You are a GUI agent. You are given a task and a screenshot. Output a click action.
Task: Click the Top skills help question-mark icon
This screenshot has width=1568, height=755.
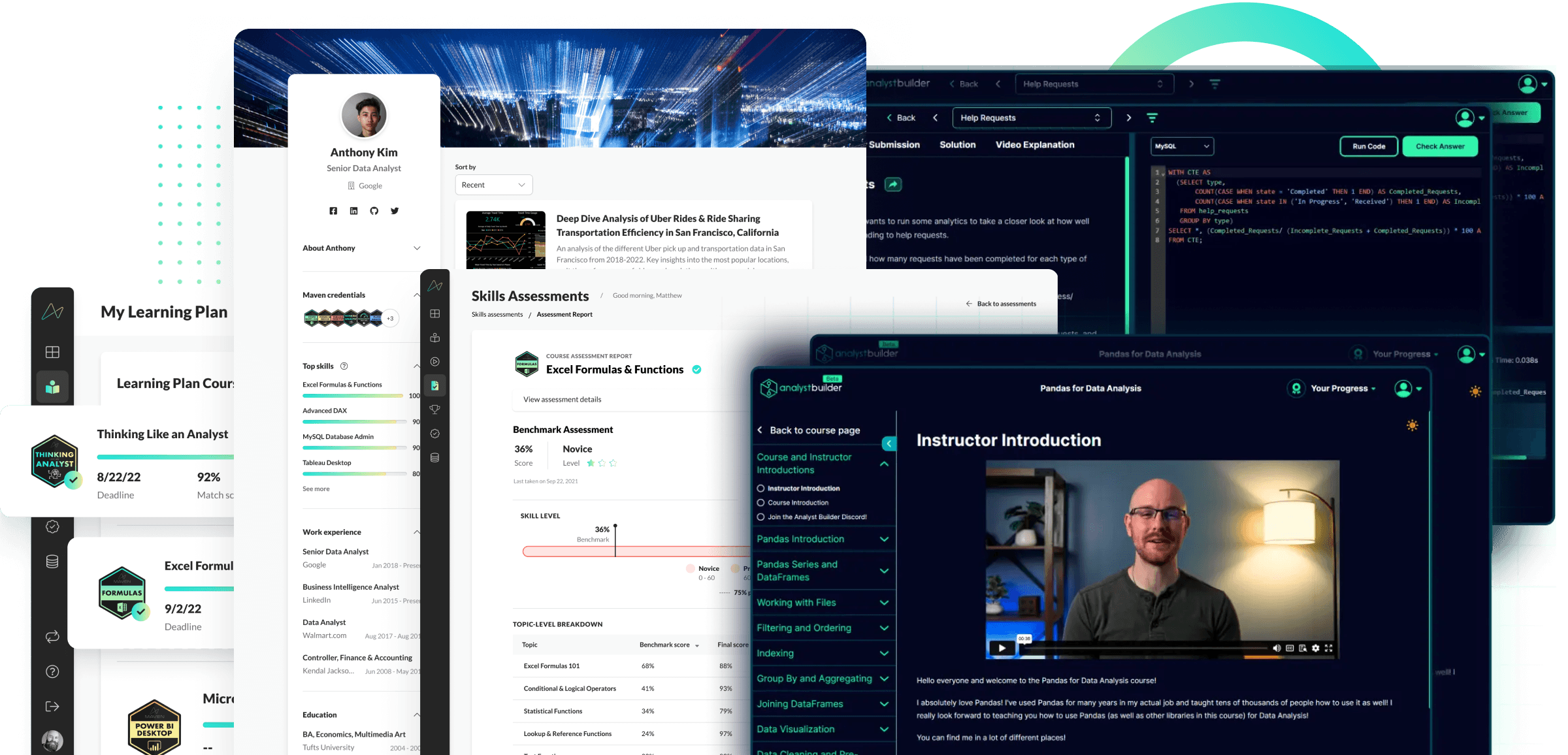344,366
